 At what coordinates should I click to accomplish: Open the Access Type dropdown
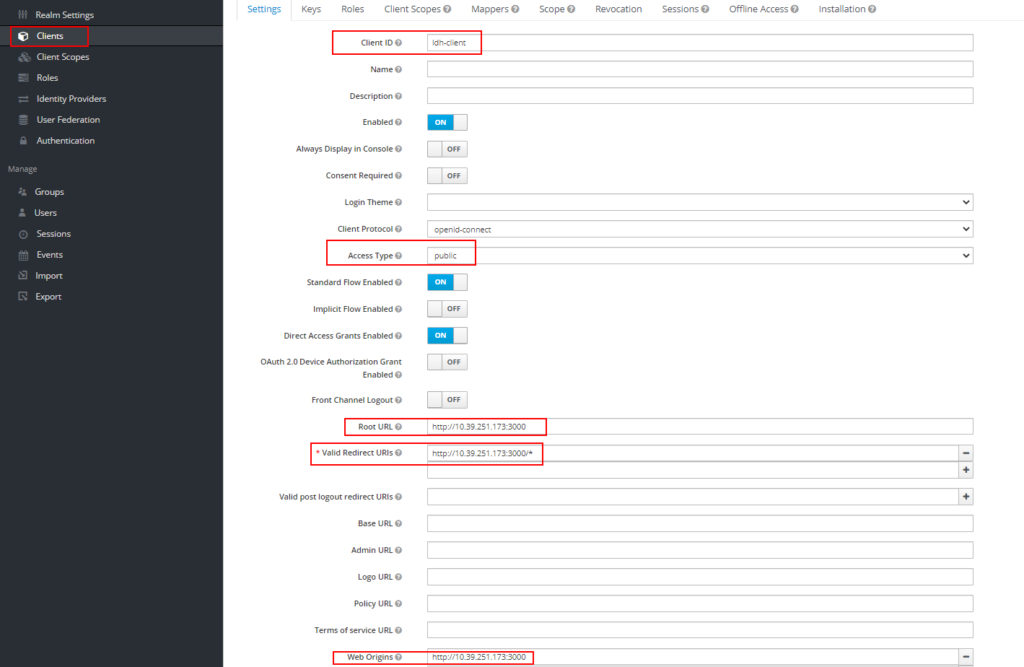click(x=699, y=255)
